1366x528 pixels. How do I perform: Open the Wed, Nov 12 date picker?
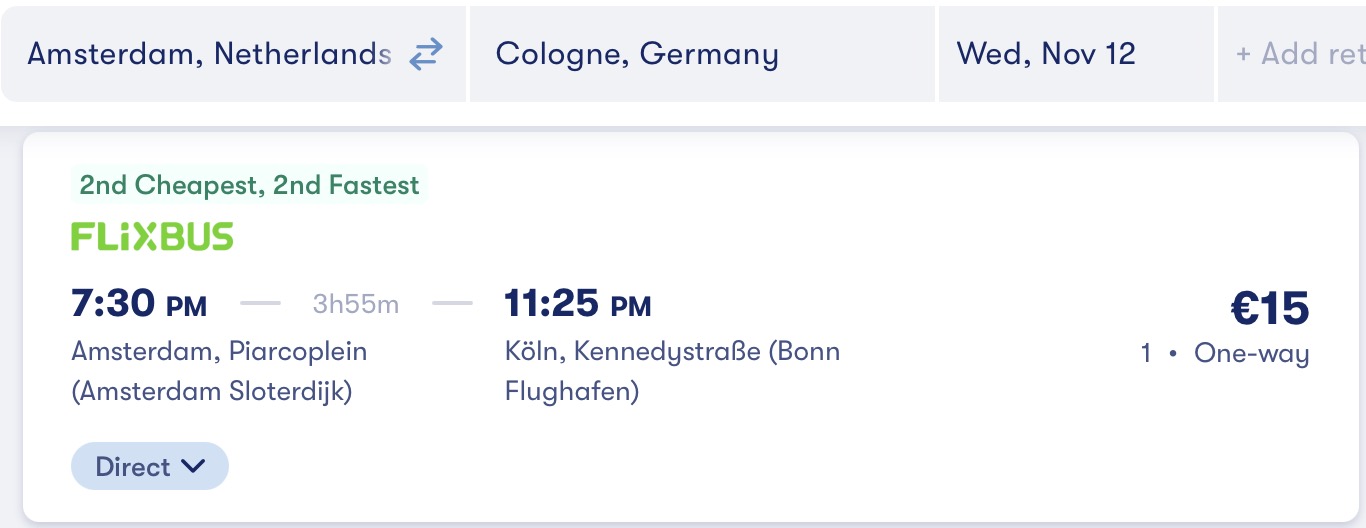click(1046, 54)
